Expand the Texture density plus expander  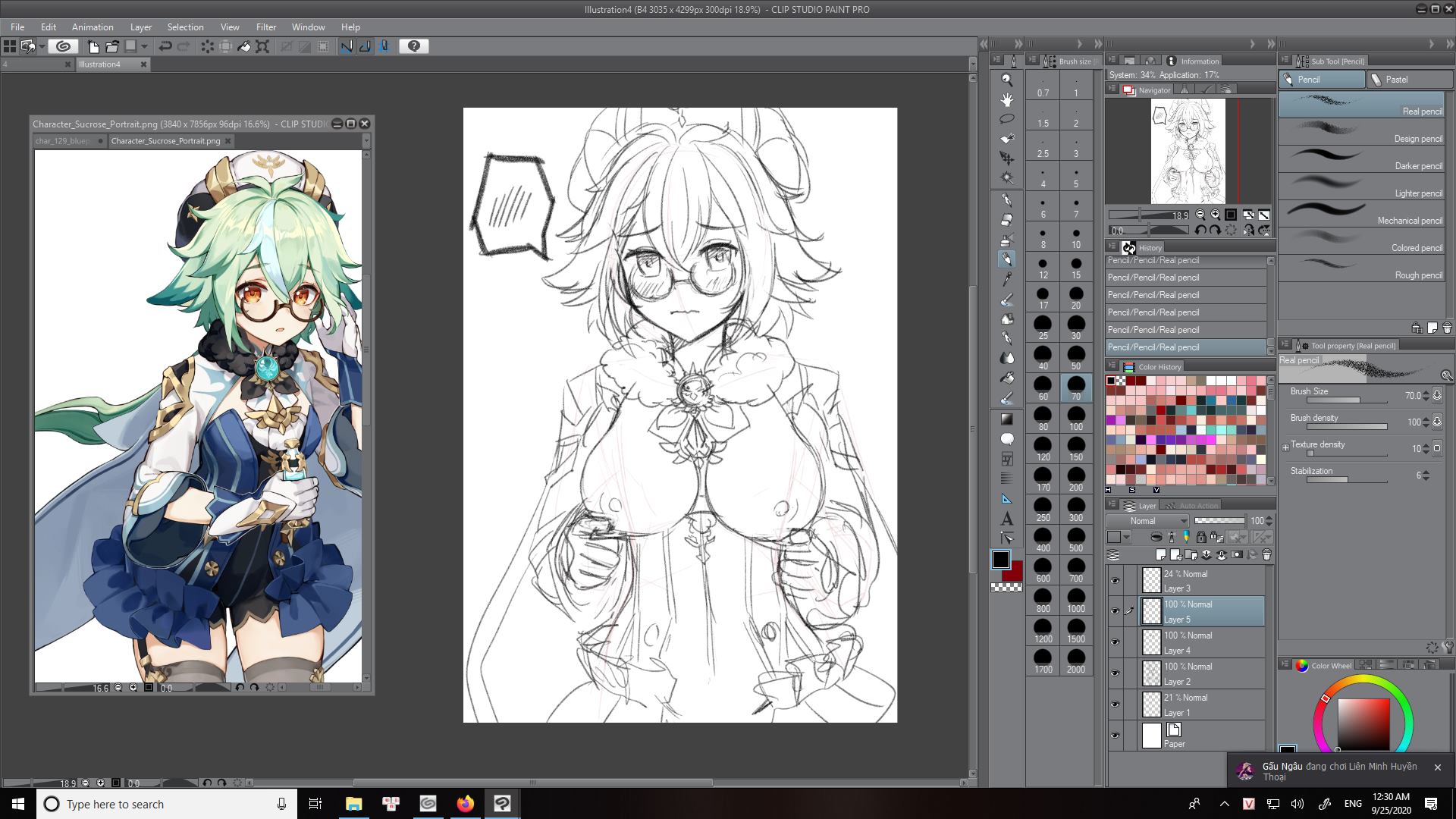click(1285, 447)
